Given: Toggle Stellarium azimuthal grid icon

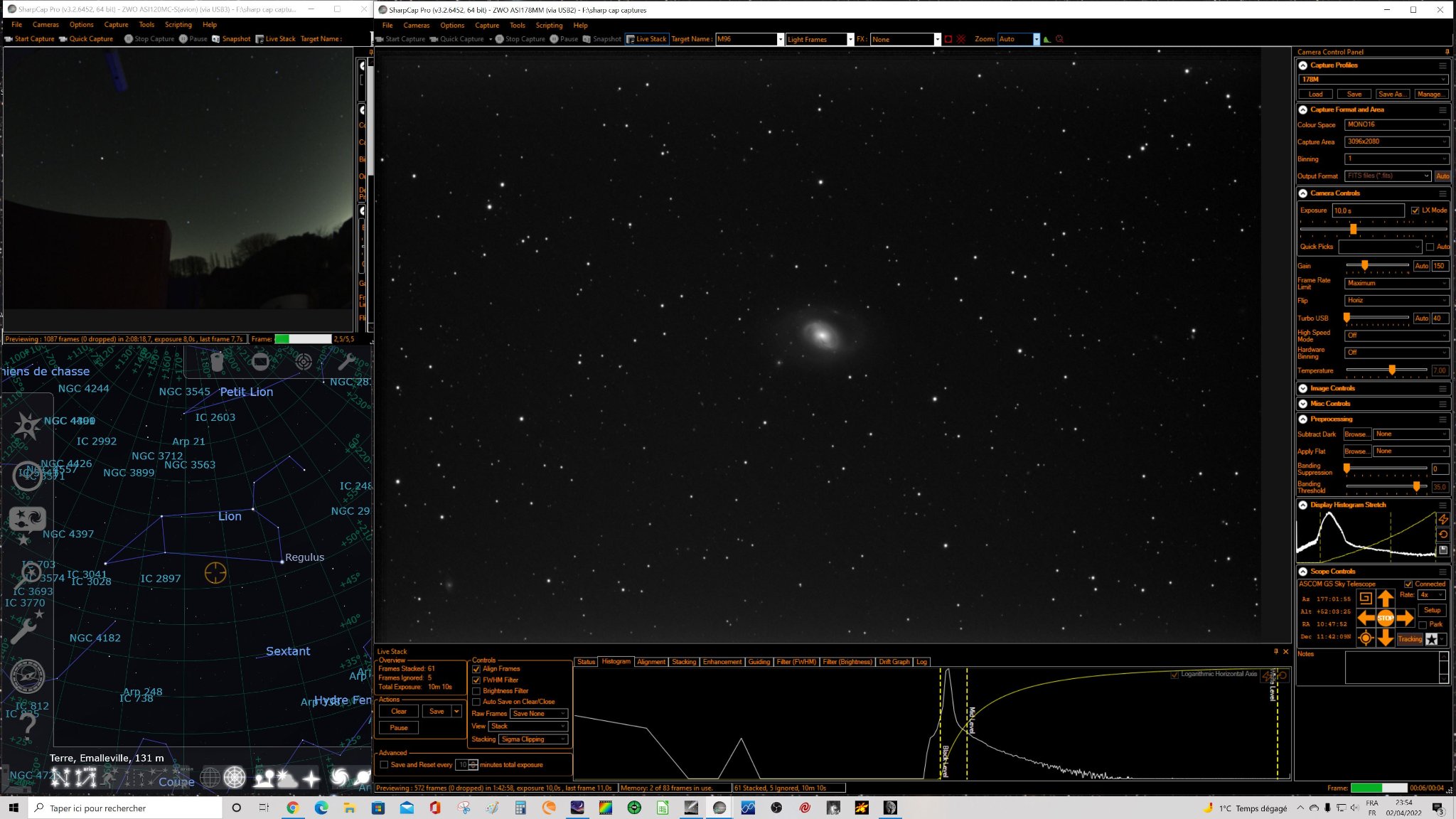Looking at the screenshot, I should pos(235,778).
